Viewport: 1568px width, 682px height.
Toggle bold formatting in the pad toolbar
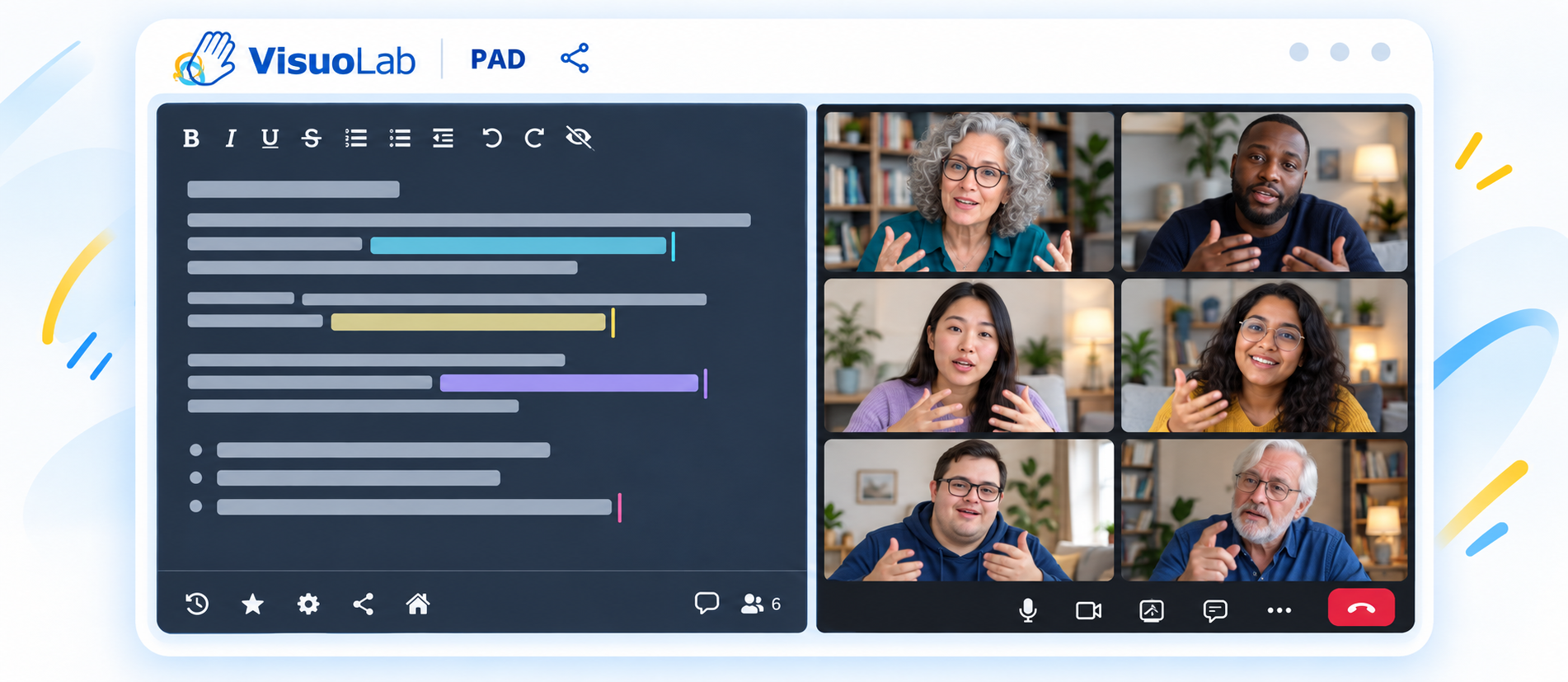click(191, 138)
